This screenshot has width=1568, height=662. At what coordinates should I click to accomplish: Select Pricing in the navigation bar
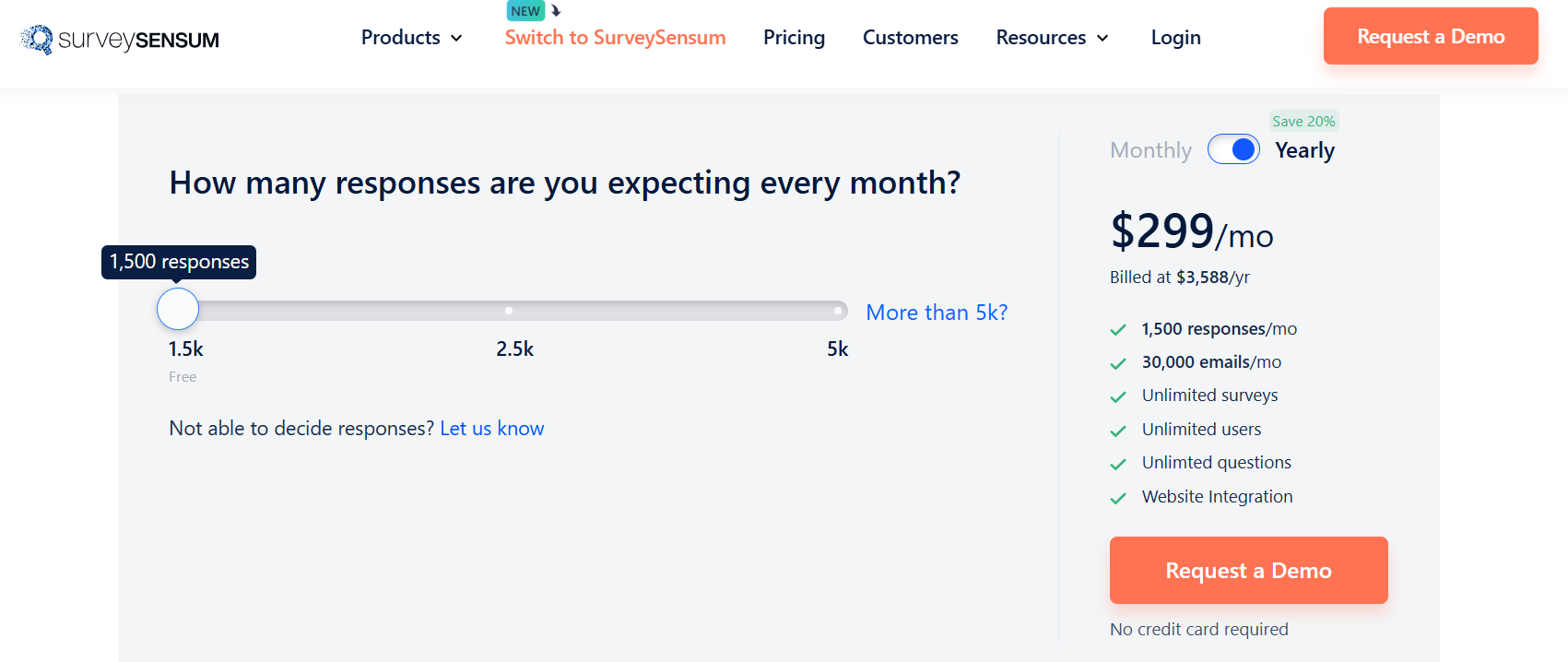click(794, 38)
